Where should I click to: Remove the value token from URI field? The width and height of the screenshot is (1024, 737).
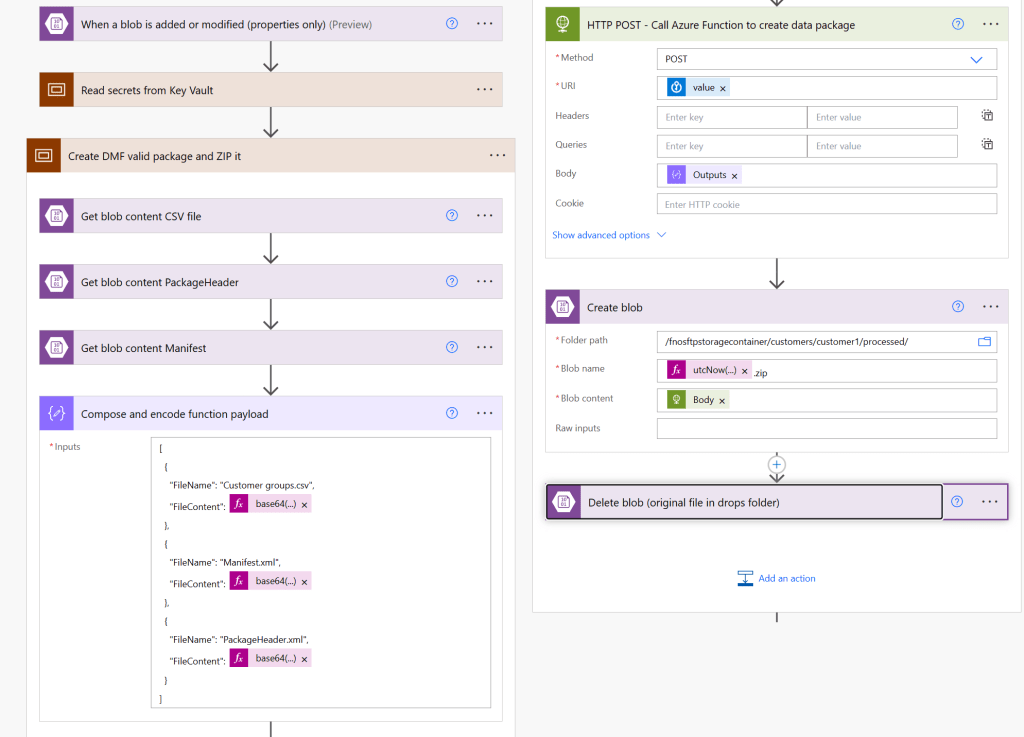[x=723, y=88]
